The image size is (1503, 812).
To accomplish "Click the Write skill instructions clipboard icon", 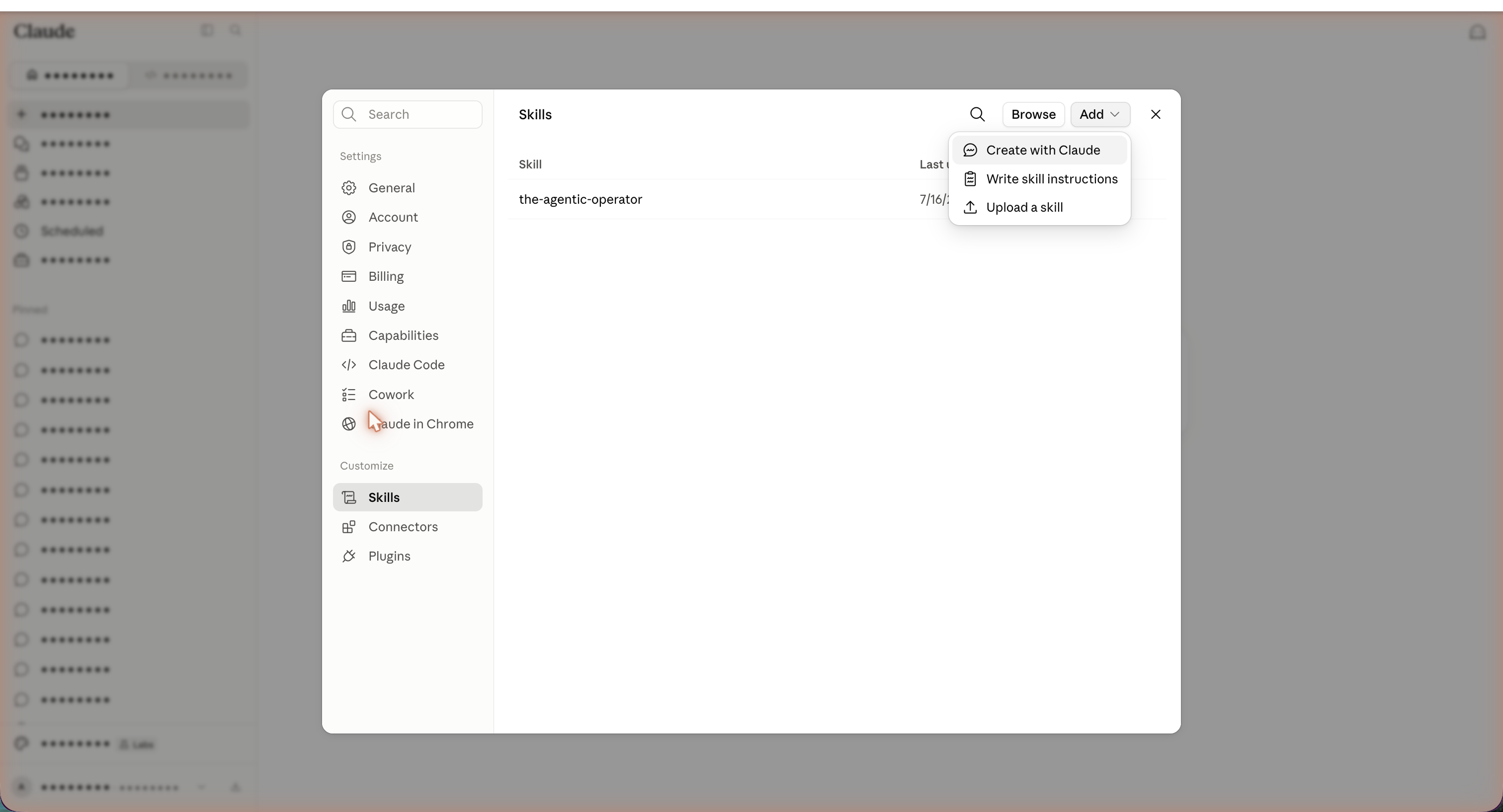I will (x=970, y=178).
